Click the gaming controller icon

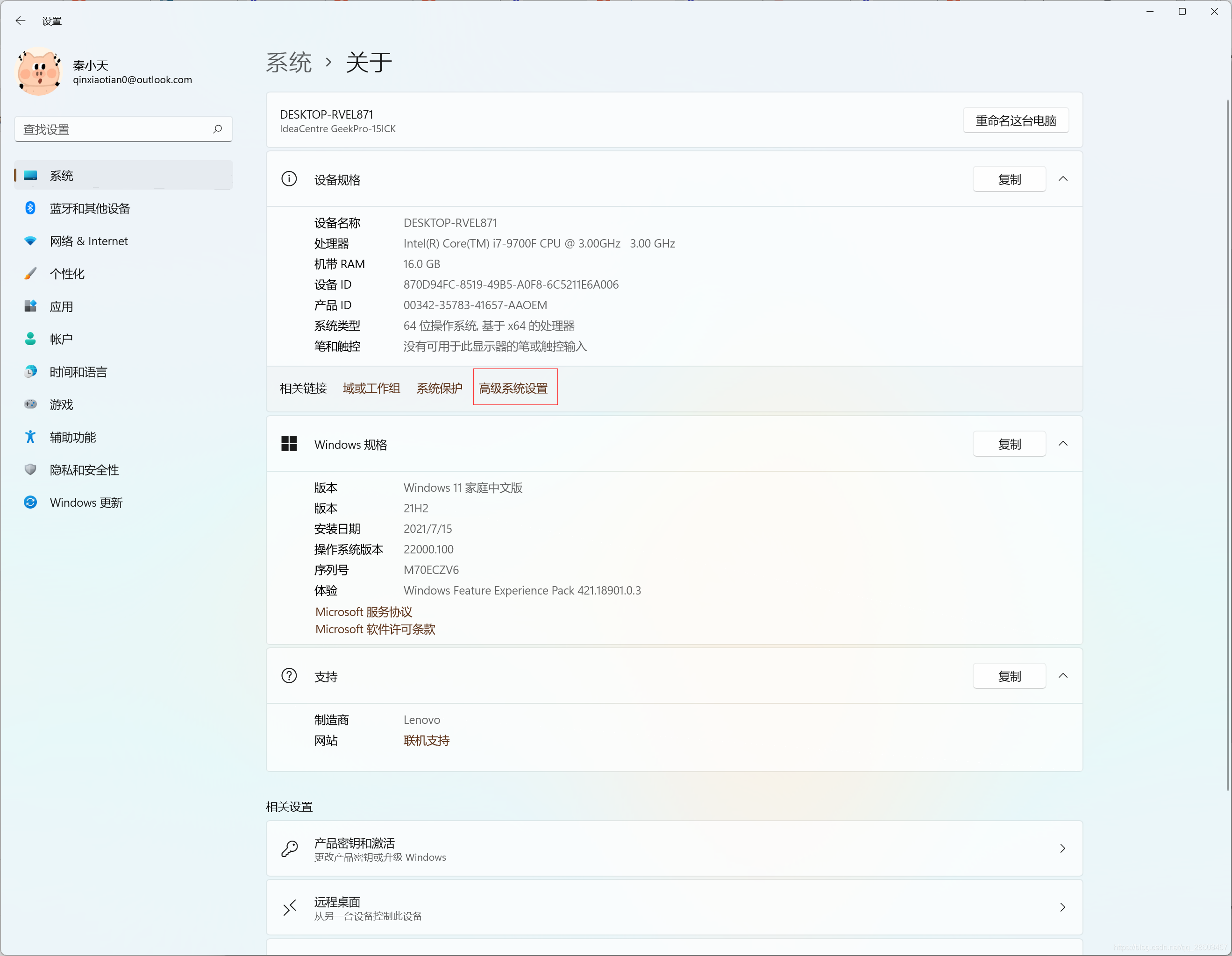pos(30,404)
